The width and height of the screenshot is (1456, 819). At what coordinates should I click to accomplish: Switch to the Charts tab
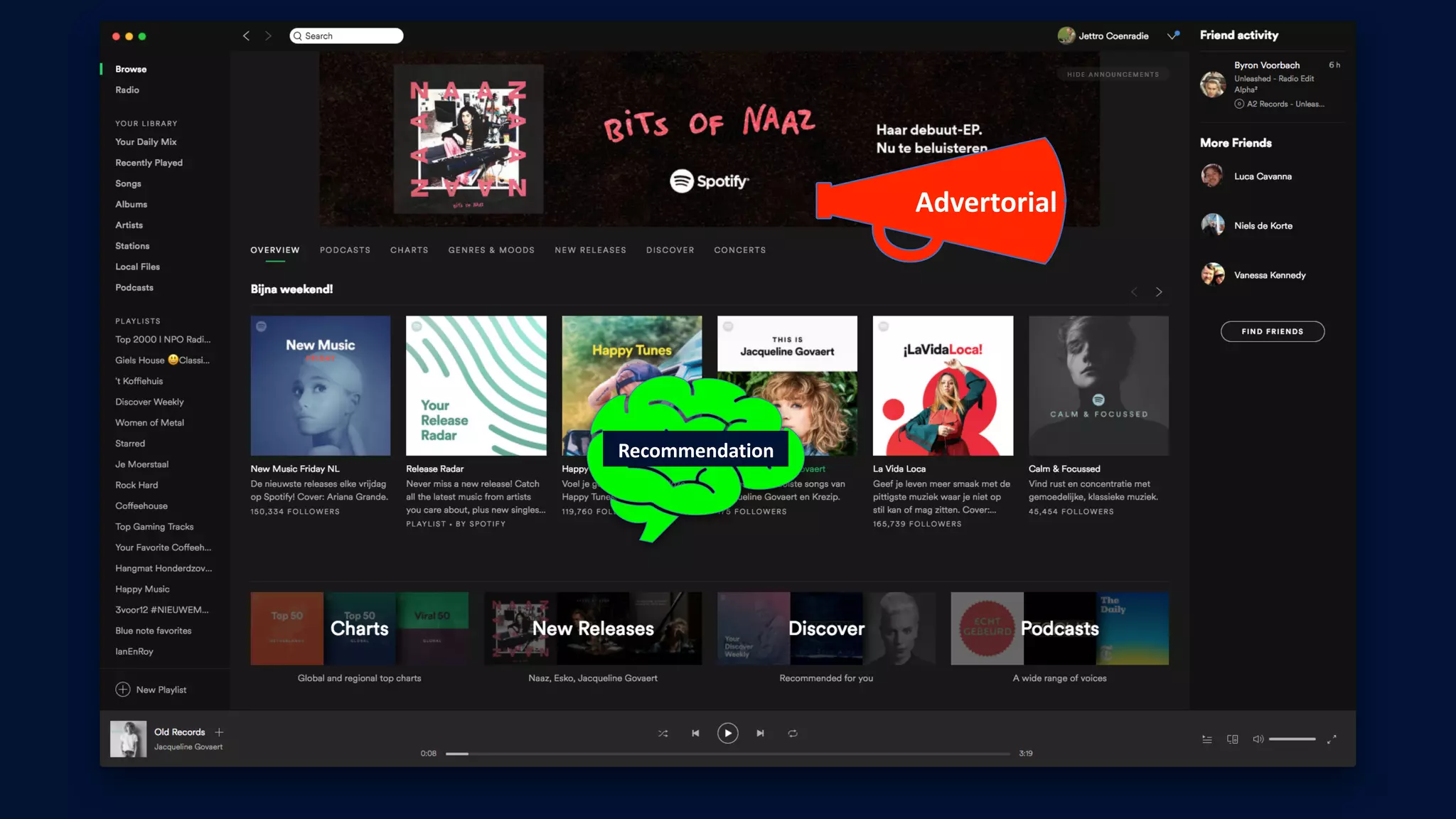409,250
